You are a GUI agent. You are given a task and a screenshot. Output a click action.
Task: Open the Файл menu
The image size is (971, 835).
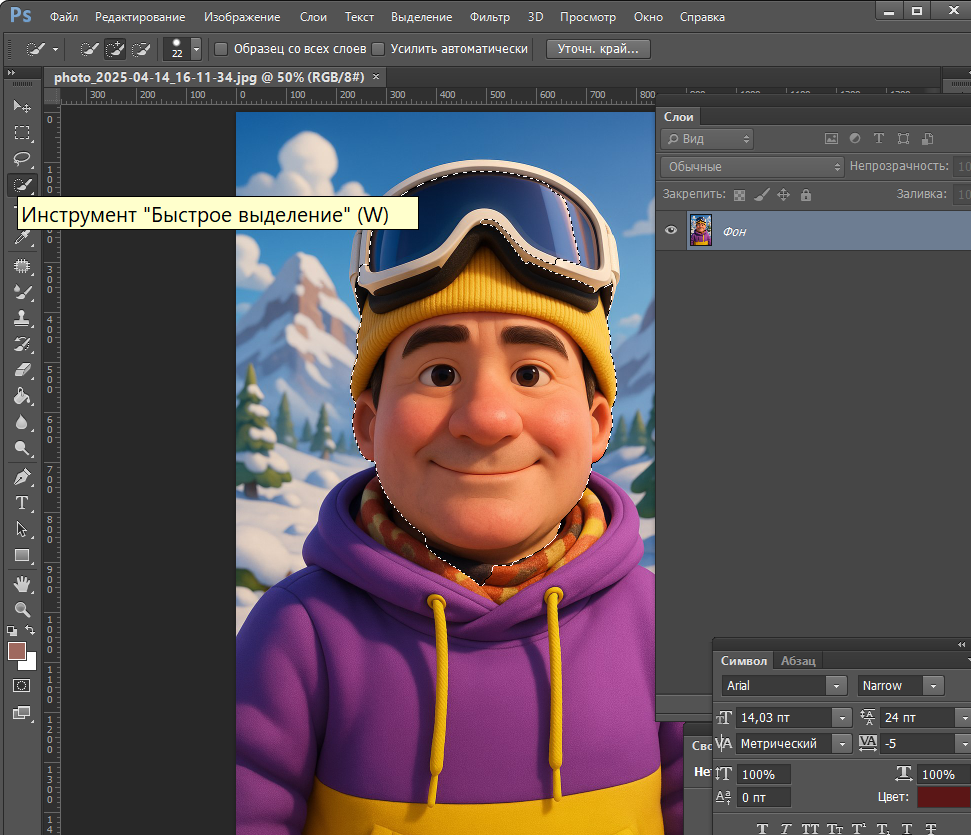[64, 17]
